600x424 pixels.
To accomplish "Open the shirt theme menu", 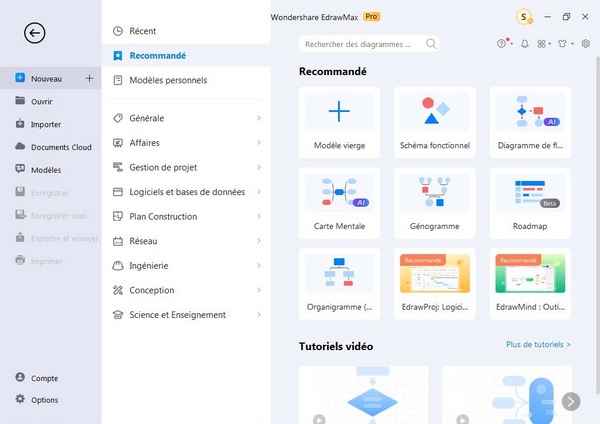I will pyautogui.click(x=564, y=44).
